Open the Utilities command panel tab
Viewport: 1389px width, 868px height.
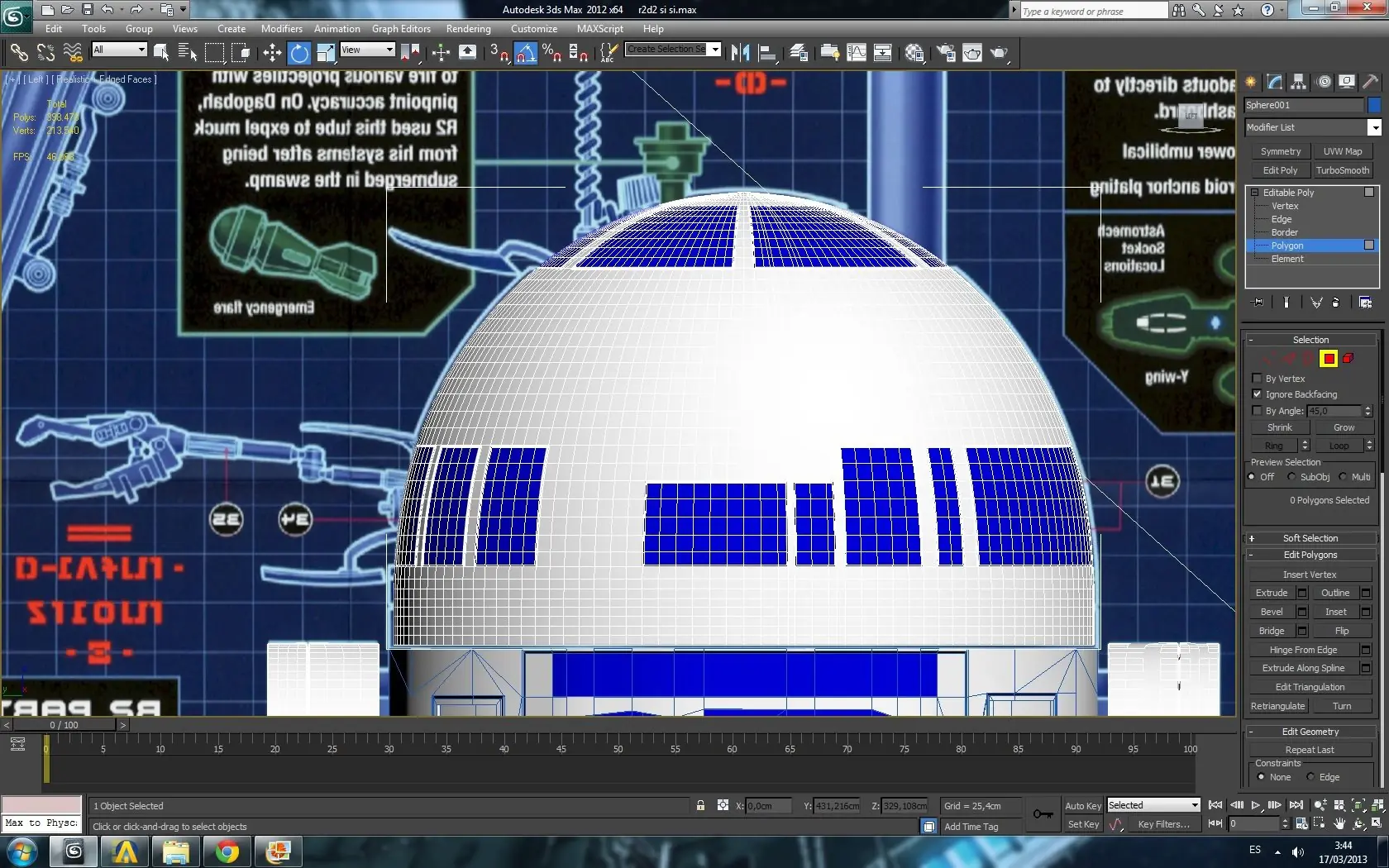coord(1371,82)
